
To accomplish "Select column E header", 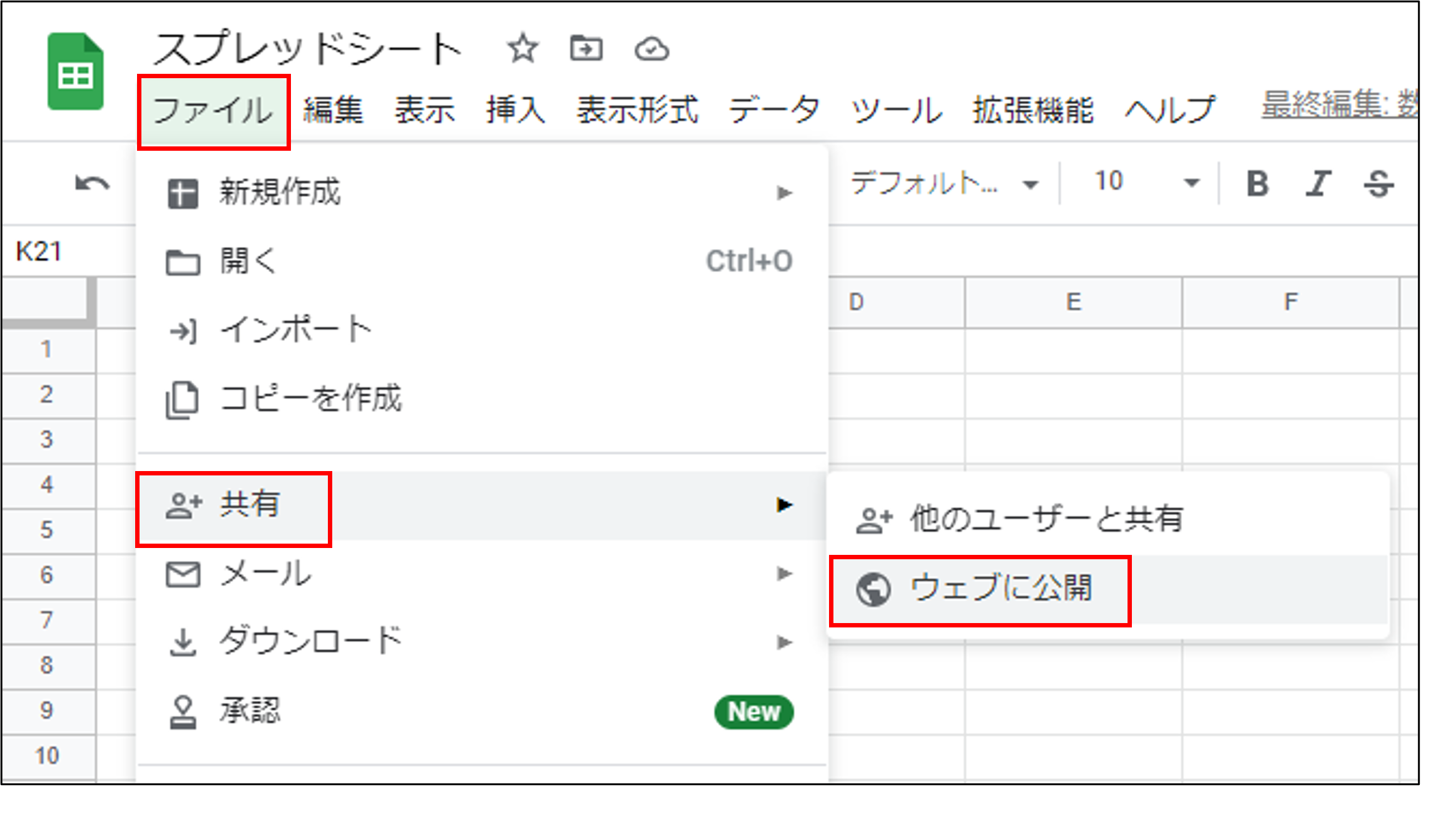I will tap(1073, 302).
